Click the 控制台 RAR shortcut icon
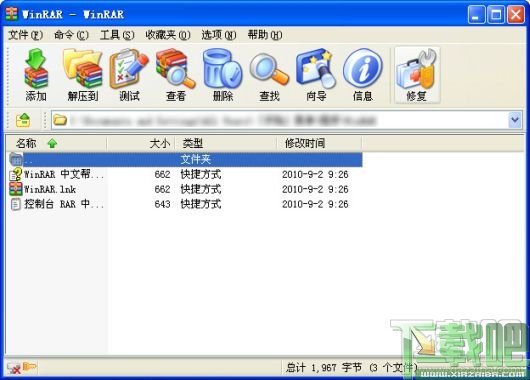This screenshot has height=380, width=530. click(x=16, y=204)
